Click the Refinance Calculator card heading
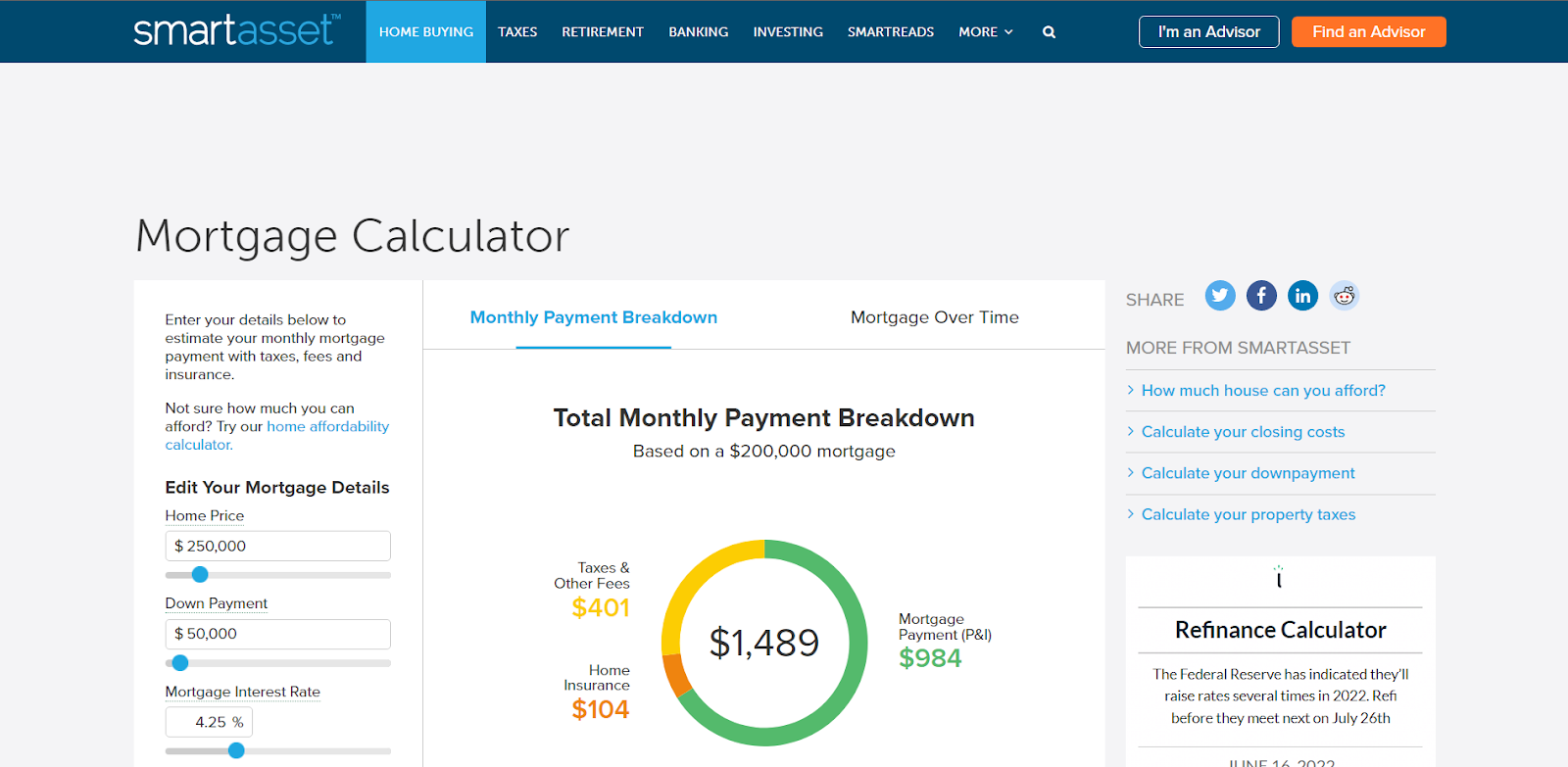This screenshot has width=1568, height=767. click(x=1280, y=630)
